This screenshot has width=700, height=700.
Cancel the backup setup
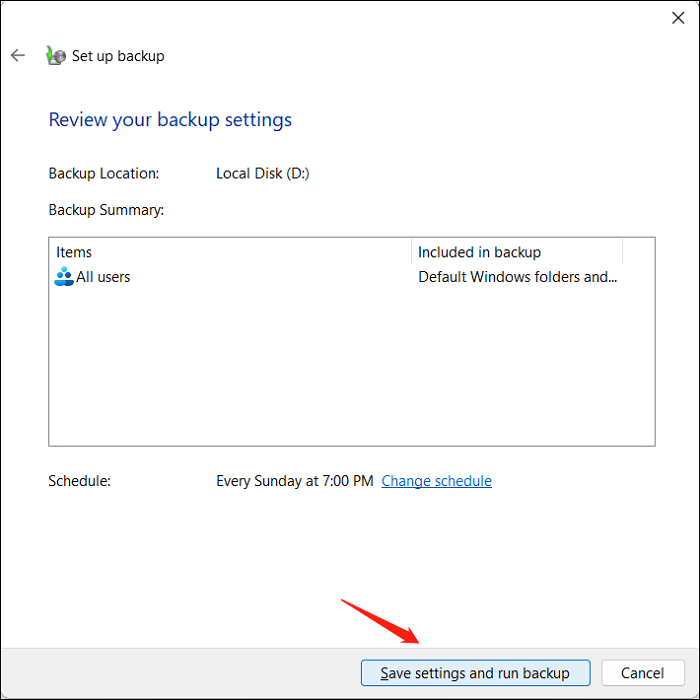pos(642,673)
